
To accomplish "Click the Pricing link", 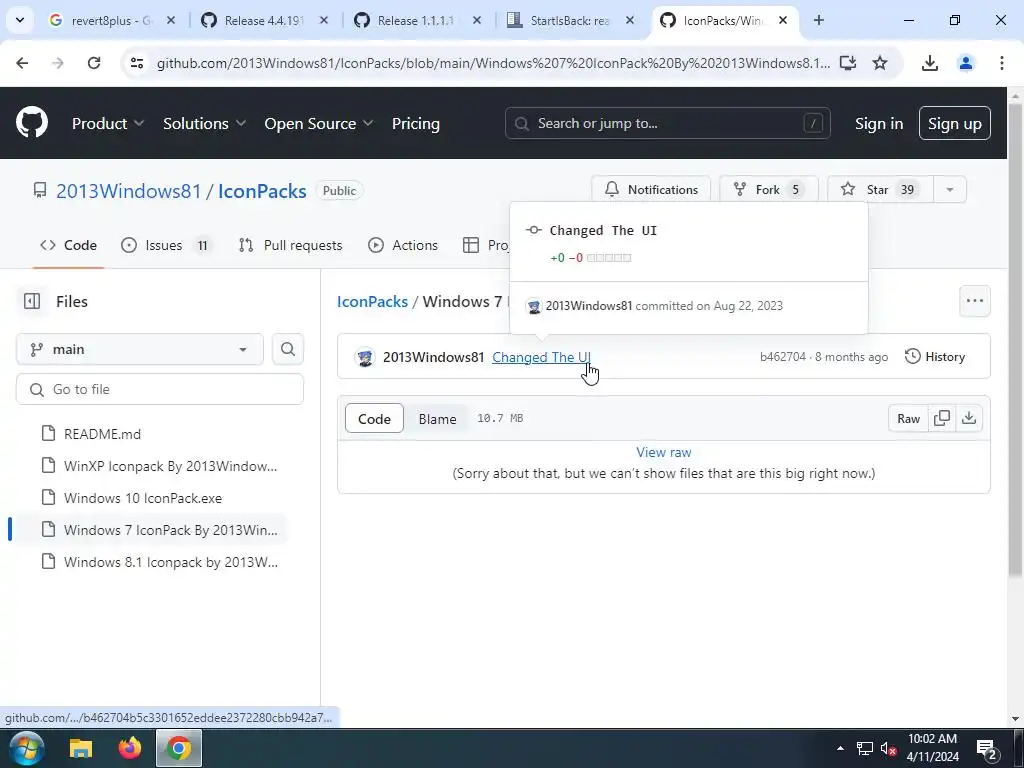I will (415, 123).
